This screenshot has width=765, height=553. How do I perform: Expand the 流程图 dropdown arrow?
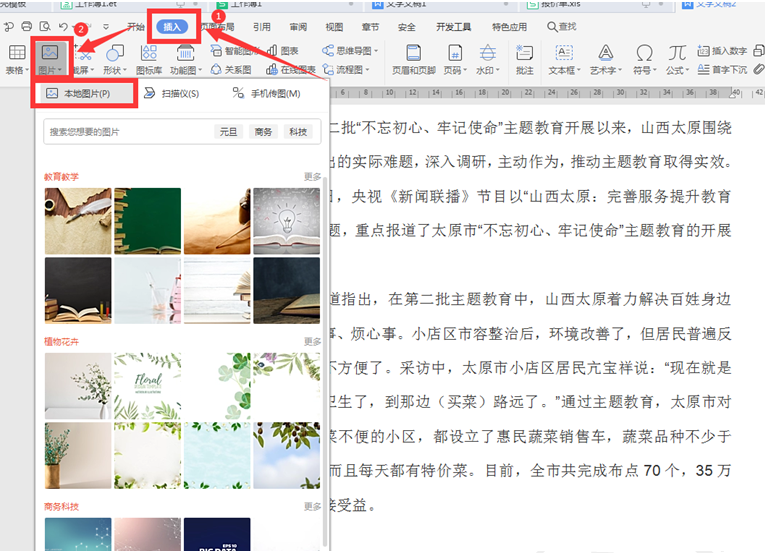pos(367,70)
